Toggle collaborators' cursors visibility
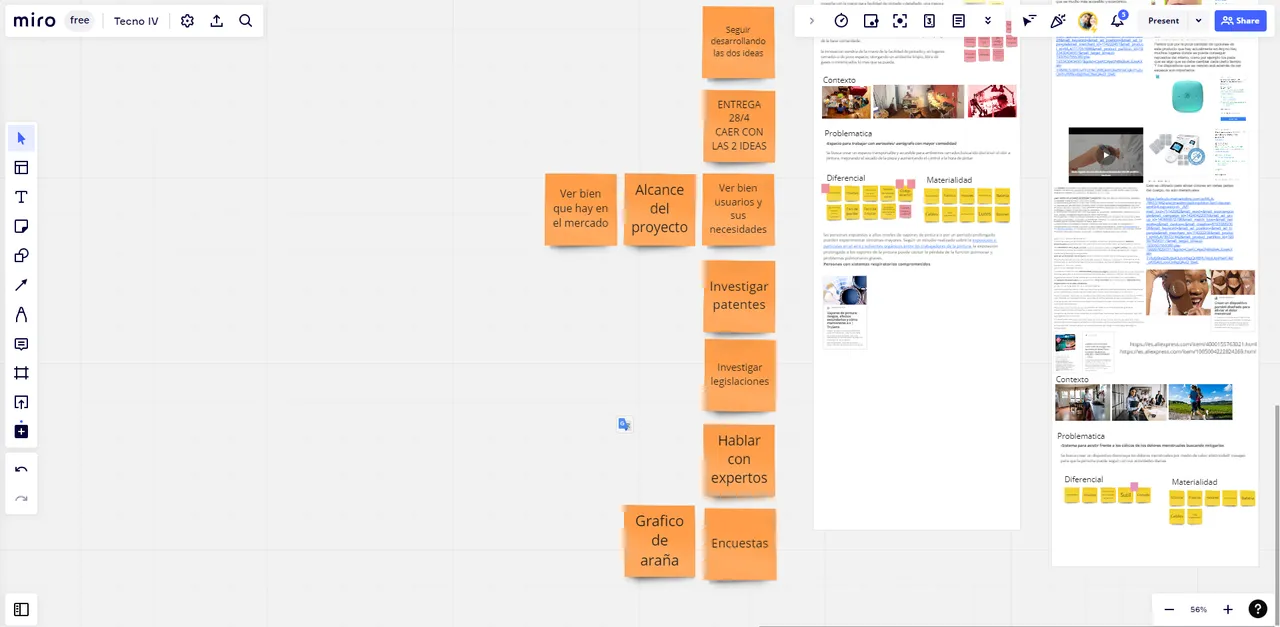This screenshot has height=627, width=1280. [x=1029, y=21]
